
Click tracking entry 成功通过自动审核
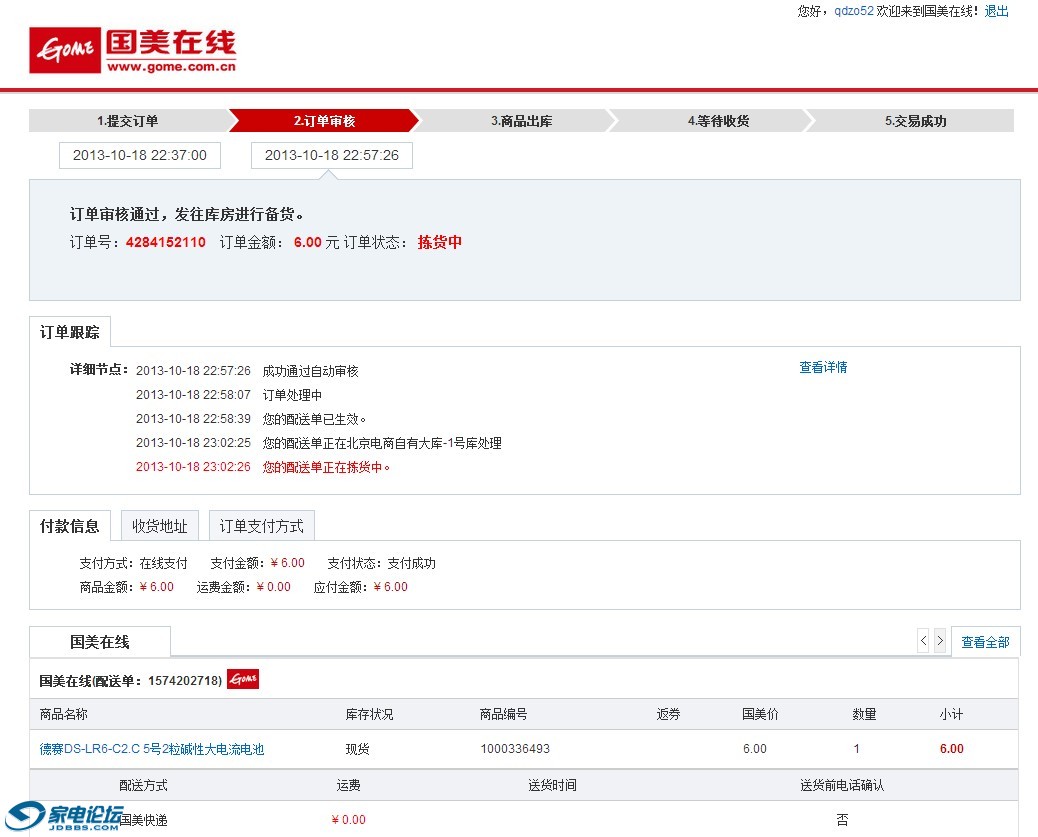coord(310,371)
